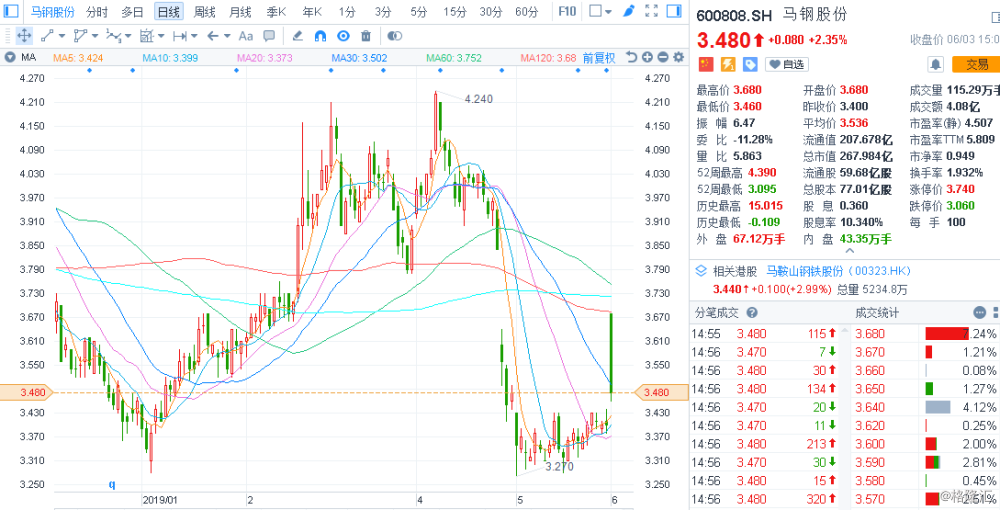Select the 周线 weekly chart tab
The image size is (1000, 510).
[x=205, y=11]
